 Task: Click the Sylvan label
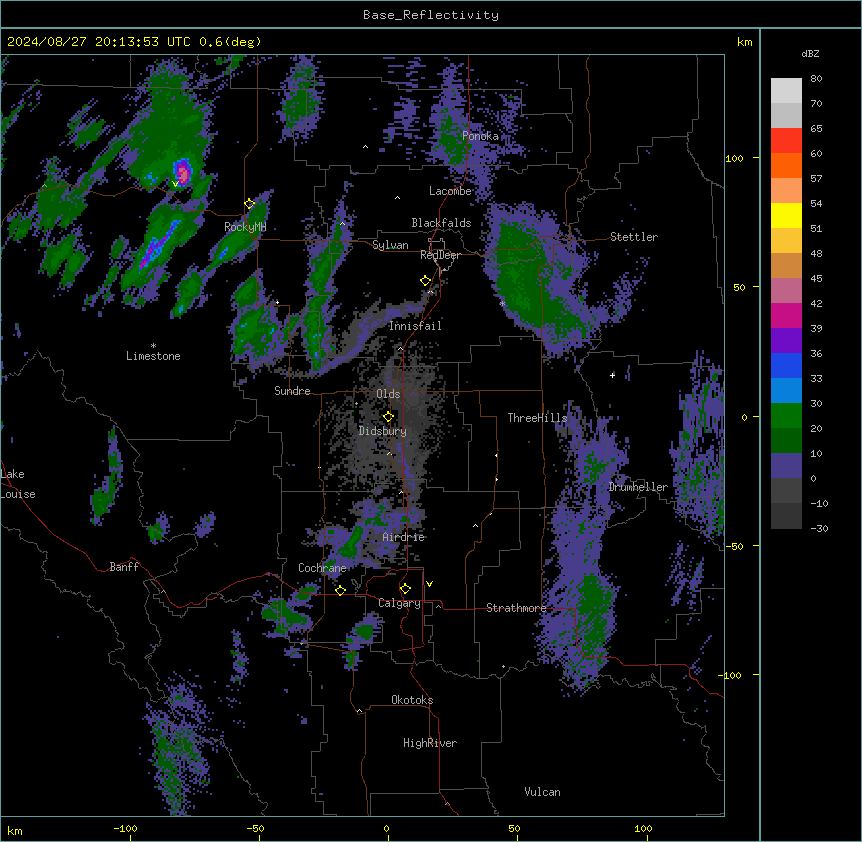(x=390, y=245)
